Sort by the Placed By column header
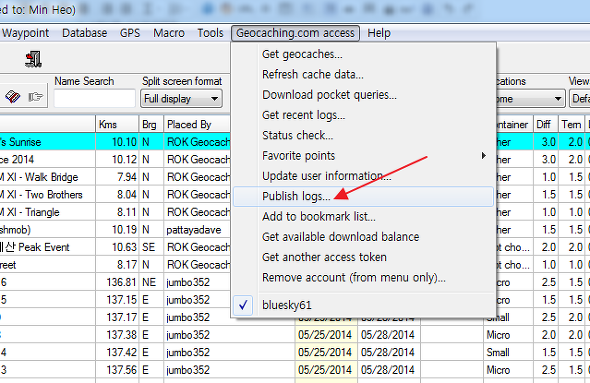The height and width of the screenshot is (383, 590). click(197, 124)
